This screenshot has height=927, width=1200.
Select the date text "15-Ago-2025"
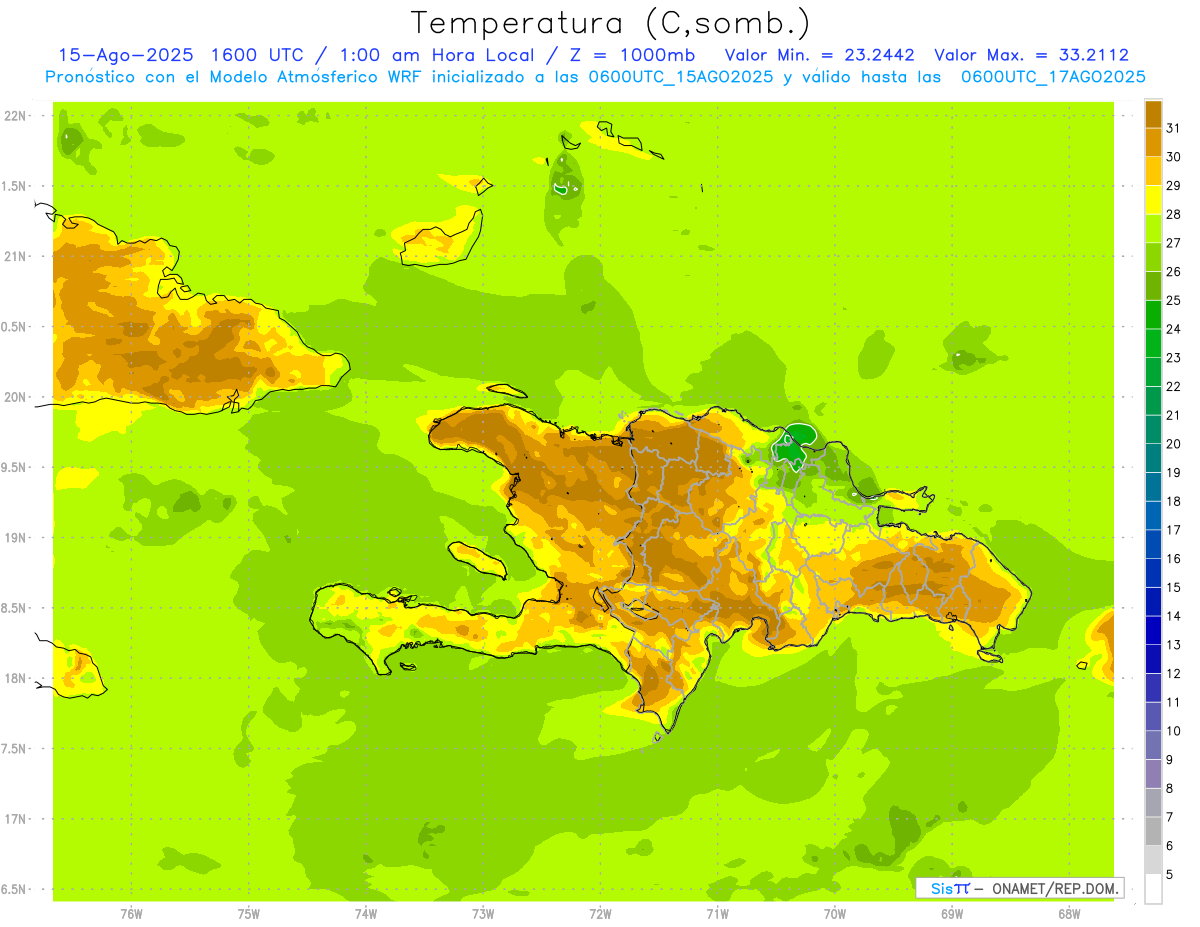point(124,55)
